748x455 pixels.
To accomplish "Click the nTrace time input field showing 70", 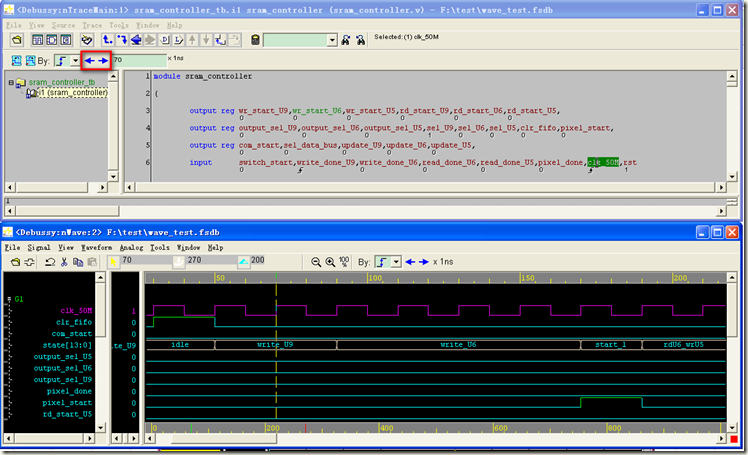I will click(139, 60).
